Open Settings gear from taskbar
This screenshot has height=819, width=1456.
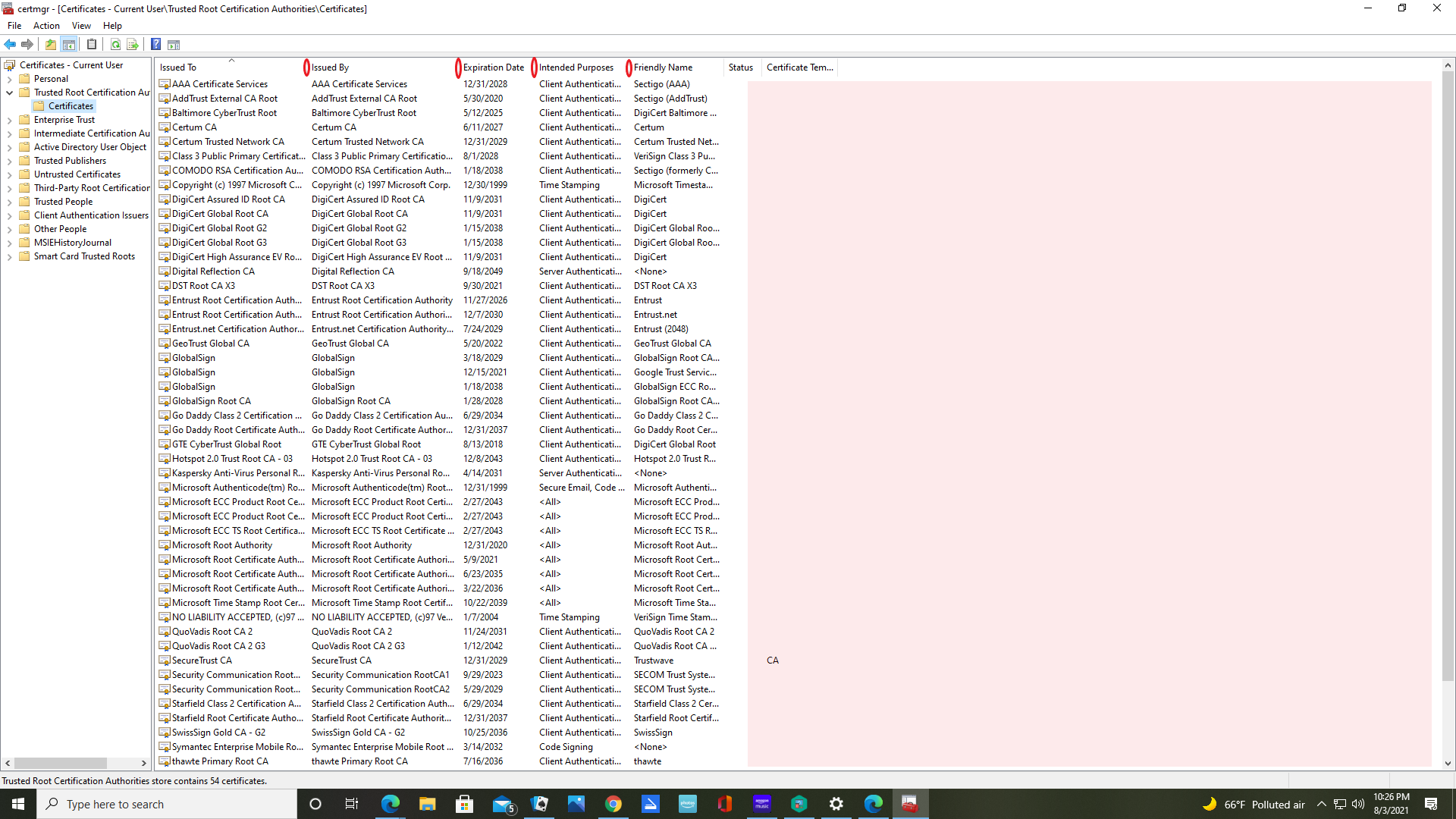click(836, 804)
